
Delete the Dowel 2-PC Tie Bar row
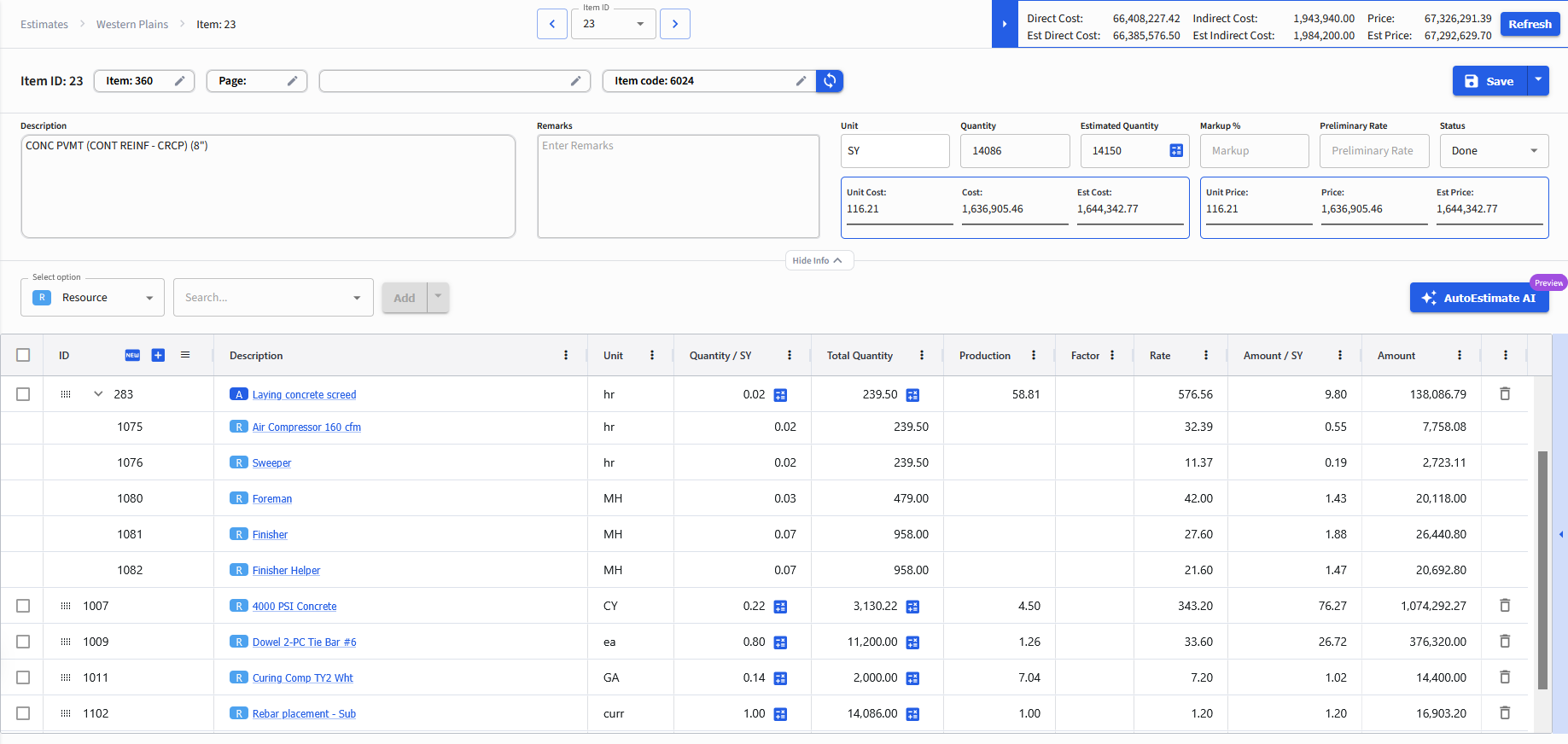1505,641
